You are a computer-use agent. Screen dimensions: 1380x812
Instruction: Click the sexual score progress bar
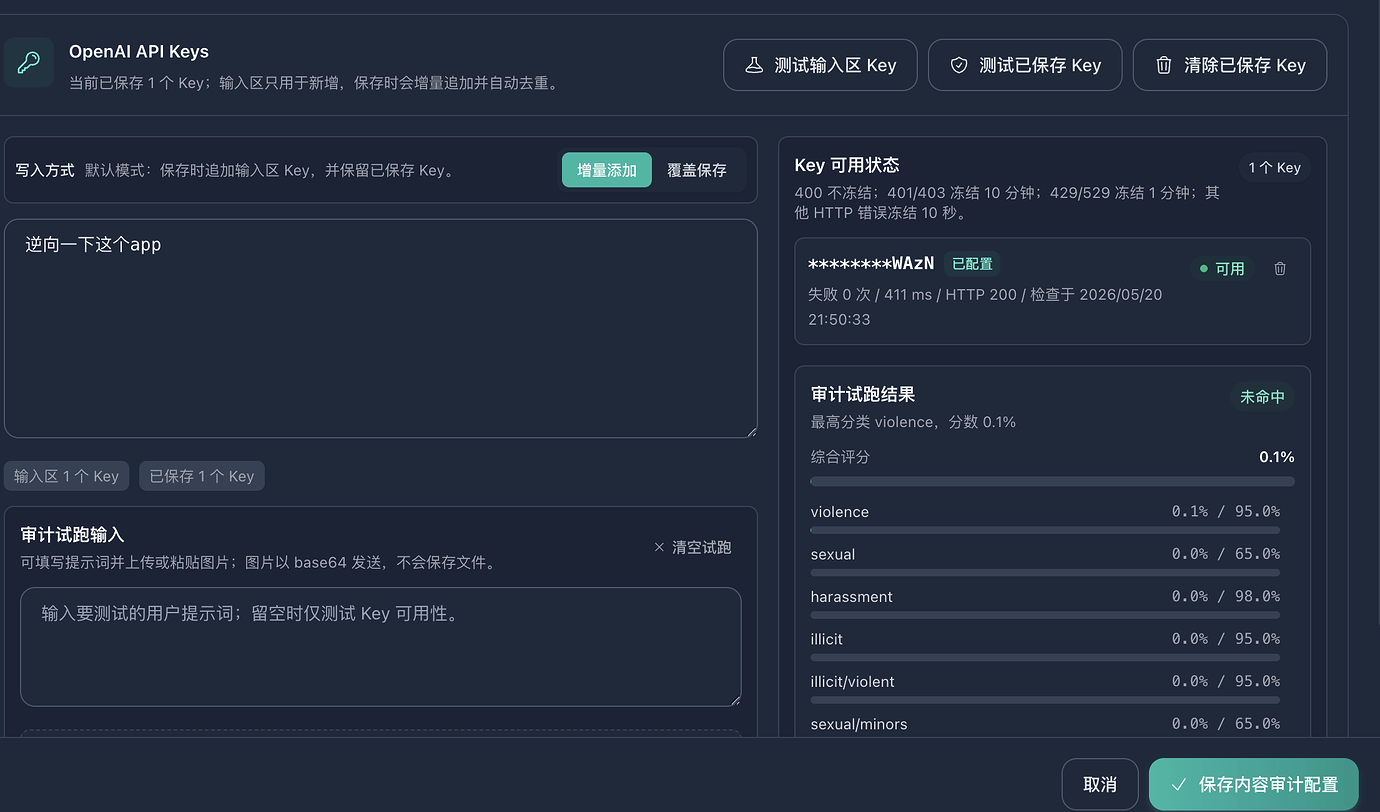coord(1045,573)
